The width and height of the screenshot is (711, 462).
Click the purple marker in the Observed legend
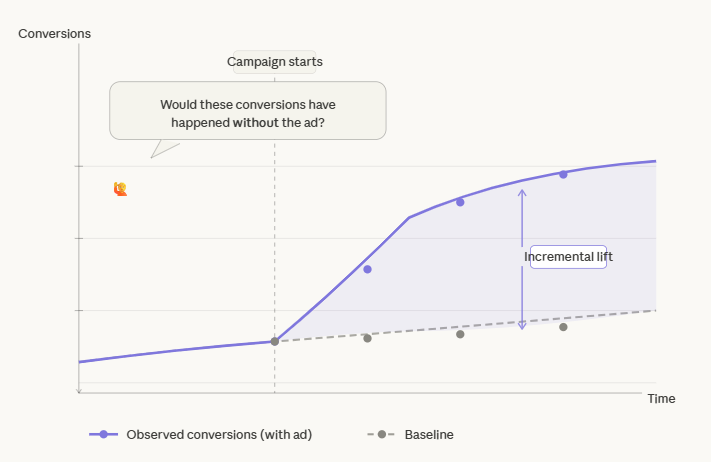(x=102, y=435)
